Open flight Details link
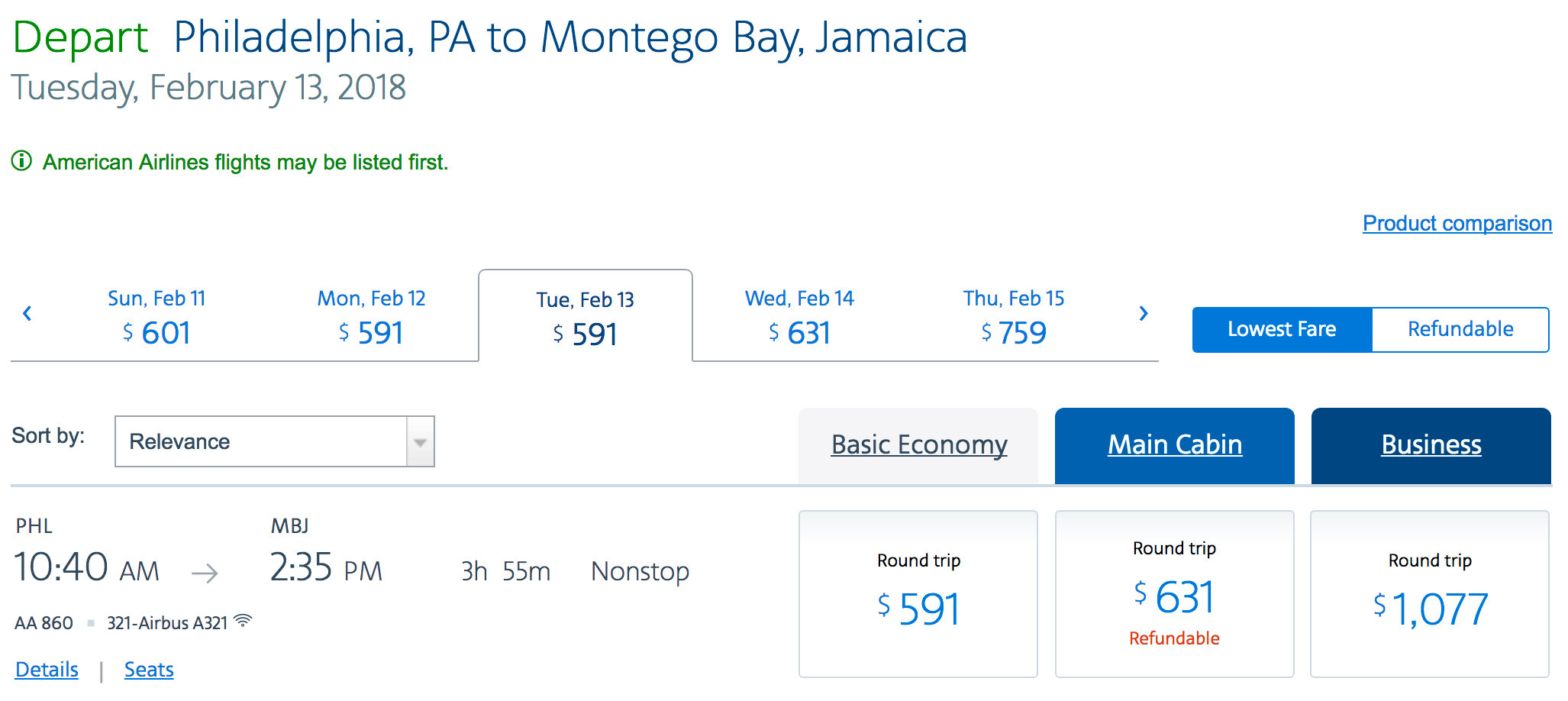The image size is (1568, 701). pos(47,670)
